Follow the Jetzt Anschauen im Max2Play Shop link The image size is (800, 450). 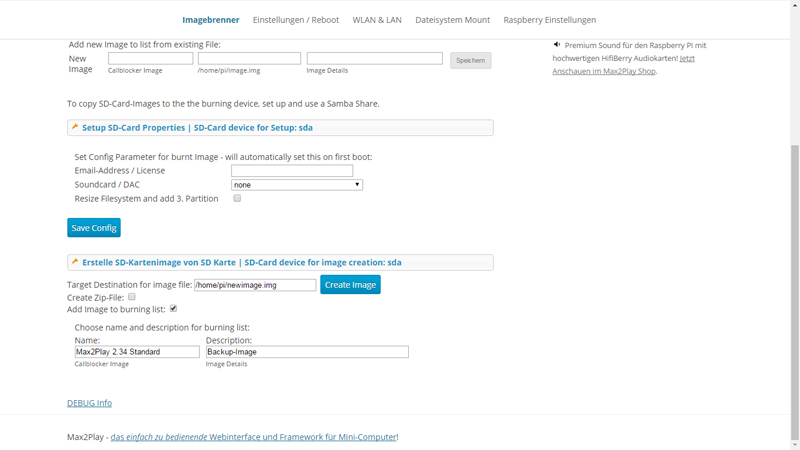623,65
